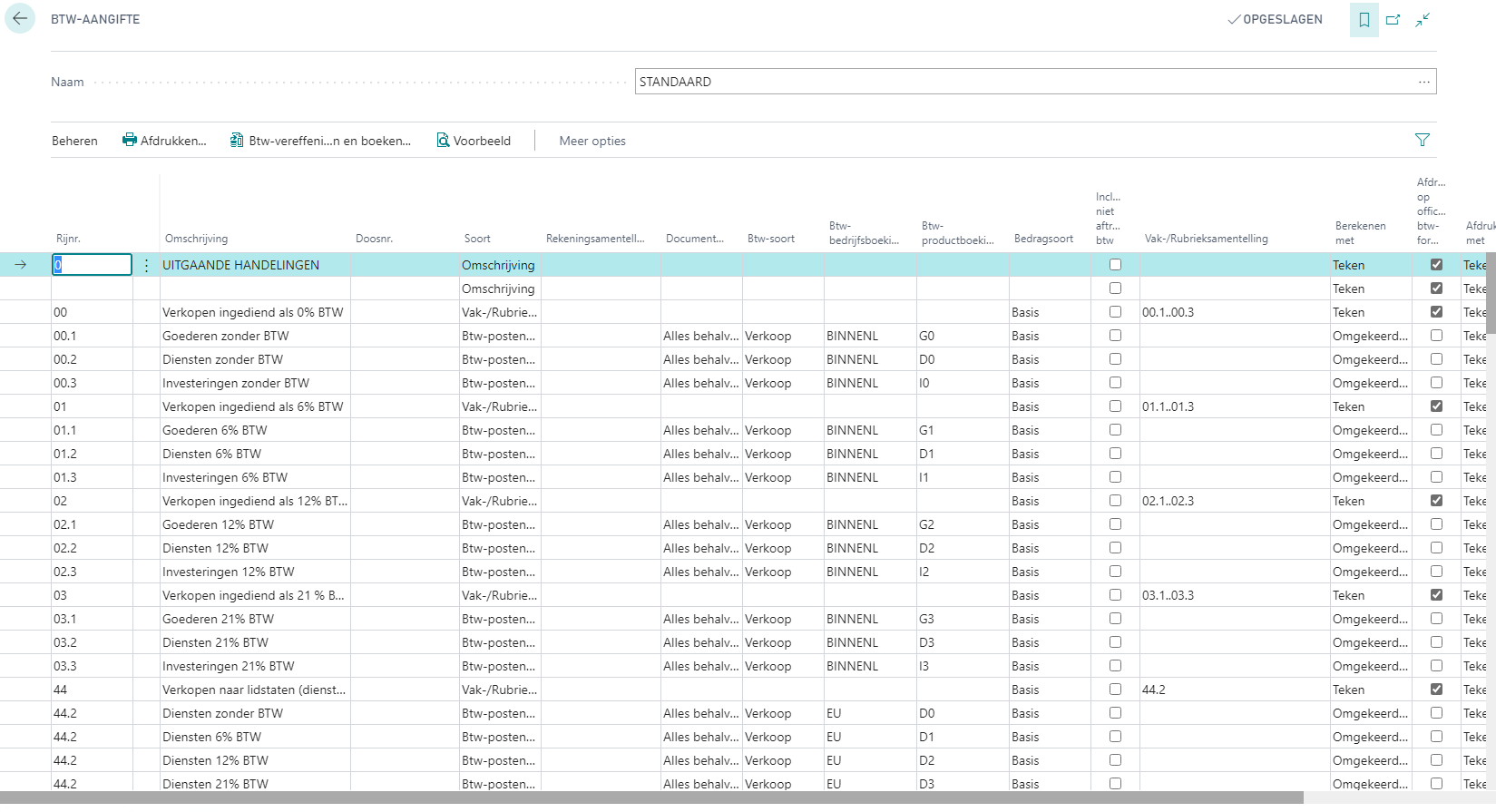The image size is (1496, 812).
Task: Open Omschrijving column header menu
Action: pyautogui.click(x=196, y=239)
